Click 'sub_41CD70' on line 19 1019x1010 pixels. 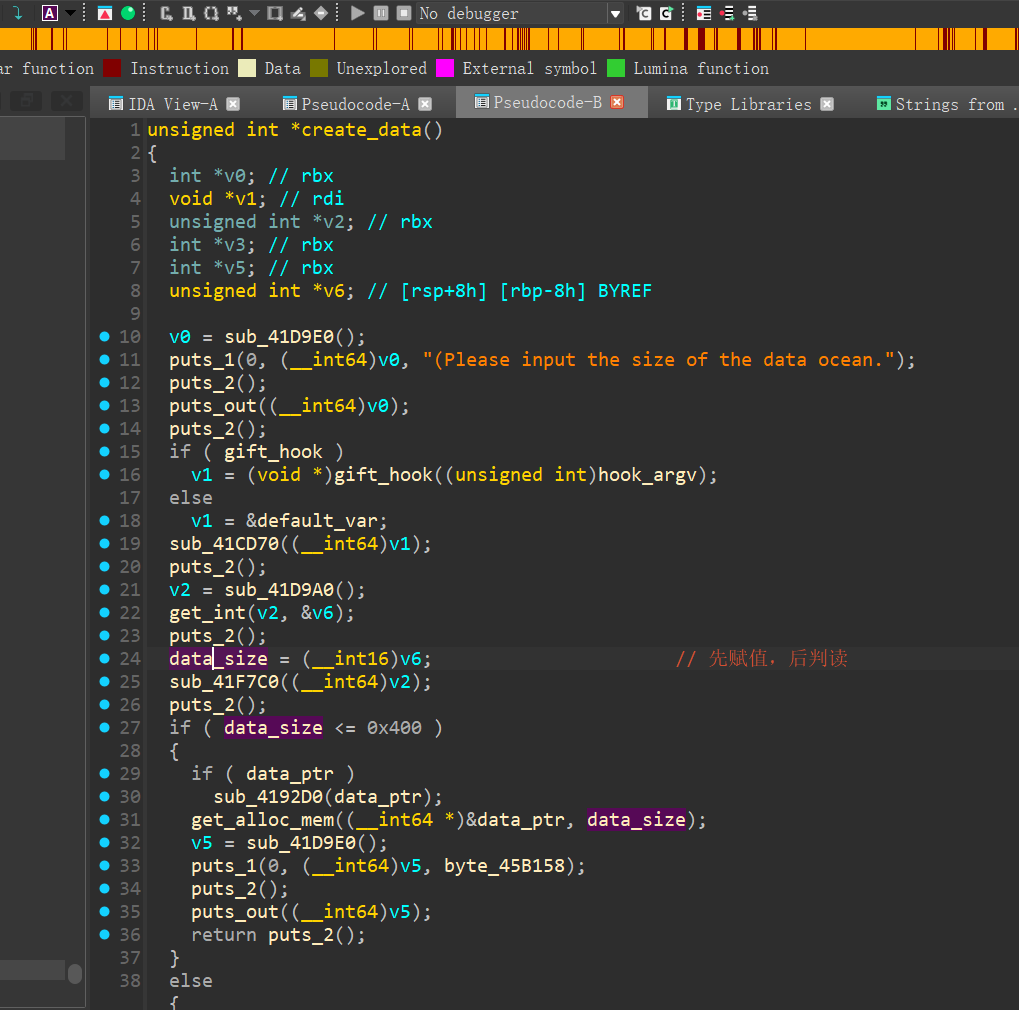coord(224,543)
